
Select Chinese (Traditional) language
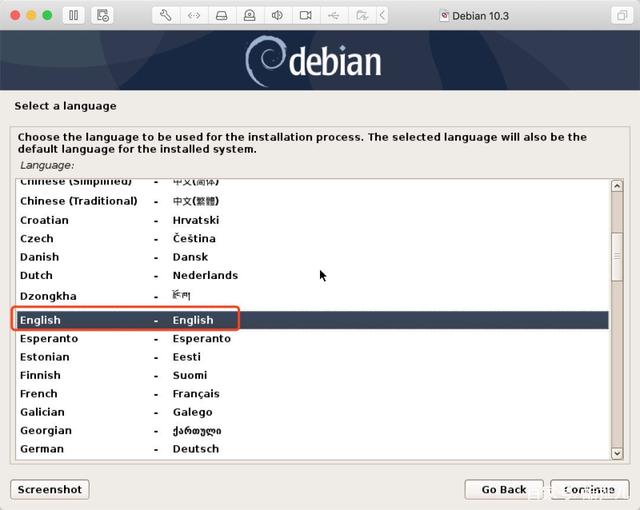pos(312,201)
